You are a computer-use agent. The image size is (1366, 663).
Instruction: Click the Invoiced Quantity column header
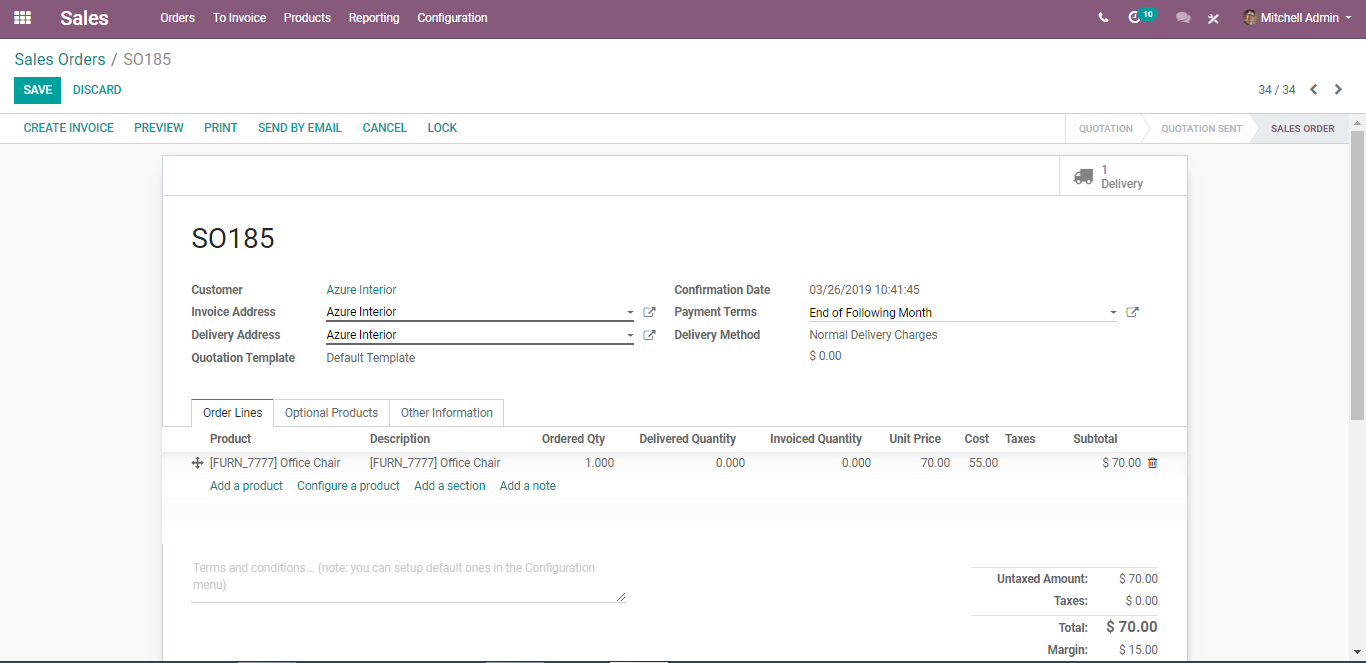(816, 439)
